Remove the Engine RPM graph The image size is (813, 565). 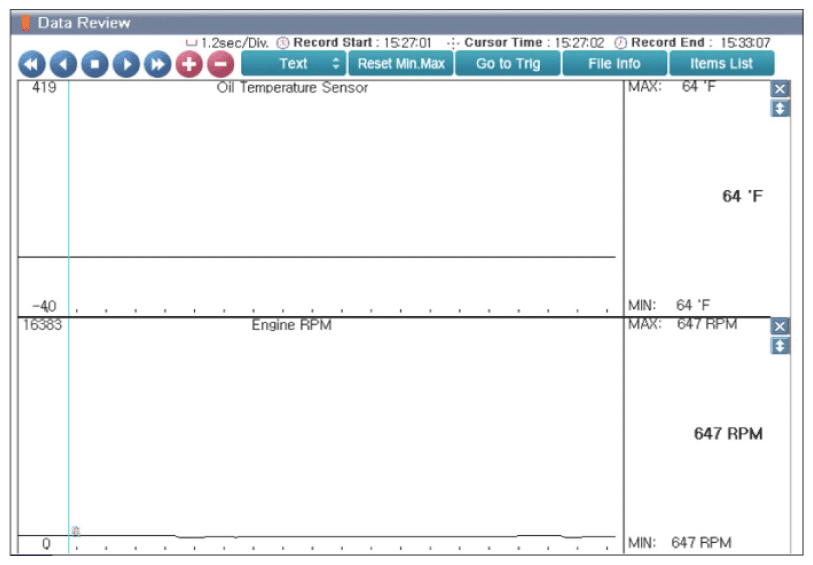point(780,327)
